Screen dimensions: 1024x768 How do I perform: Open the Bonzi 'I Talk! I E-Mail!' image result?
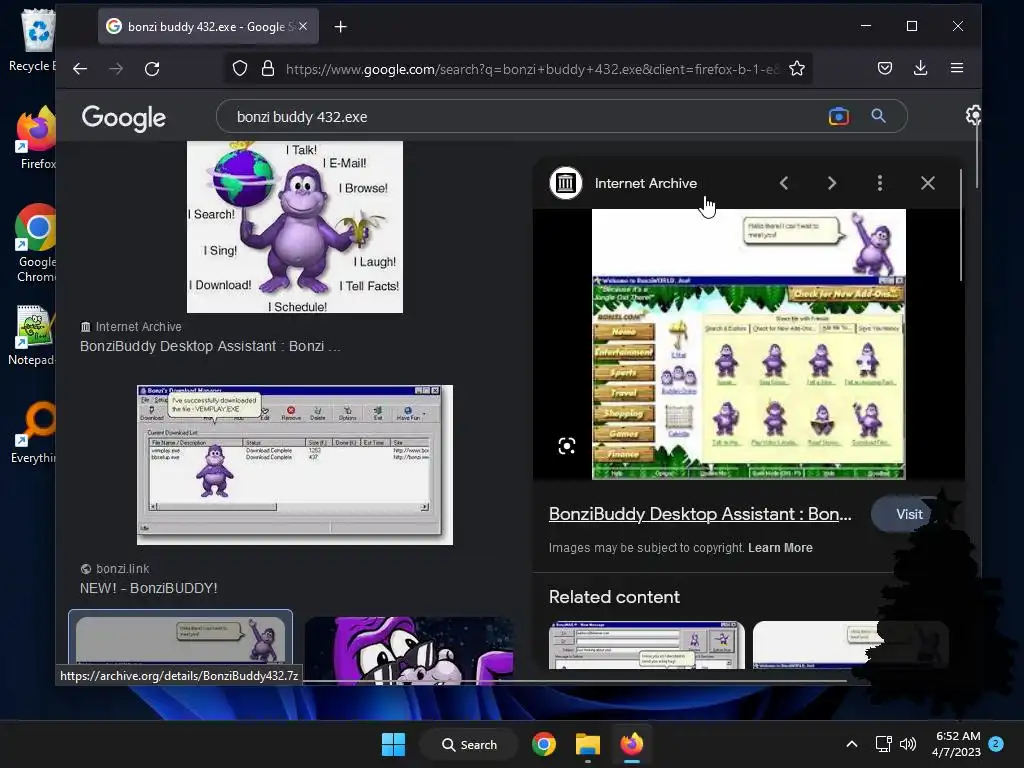coord(295,227)
